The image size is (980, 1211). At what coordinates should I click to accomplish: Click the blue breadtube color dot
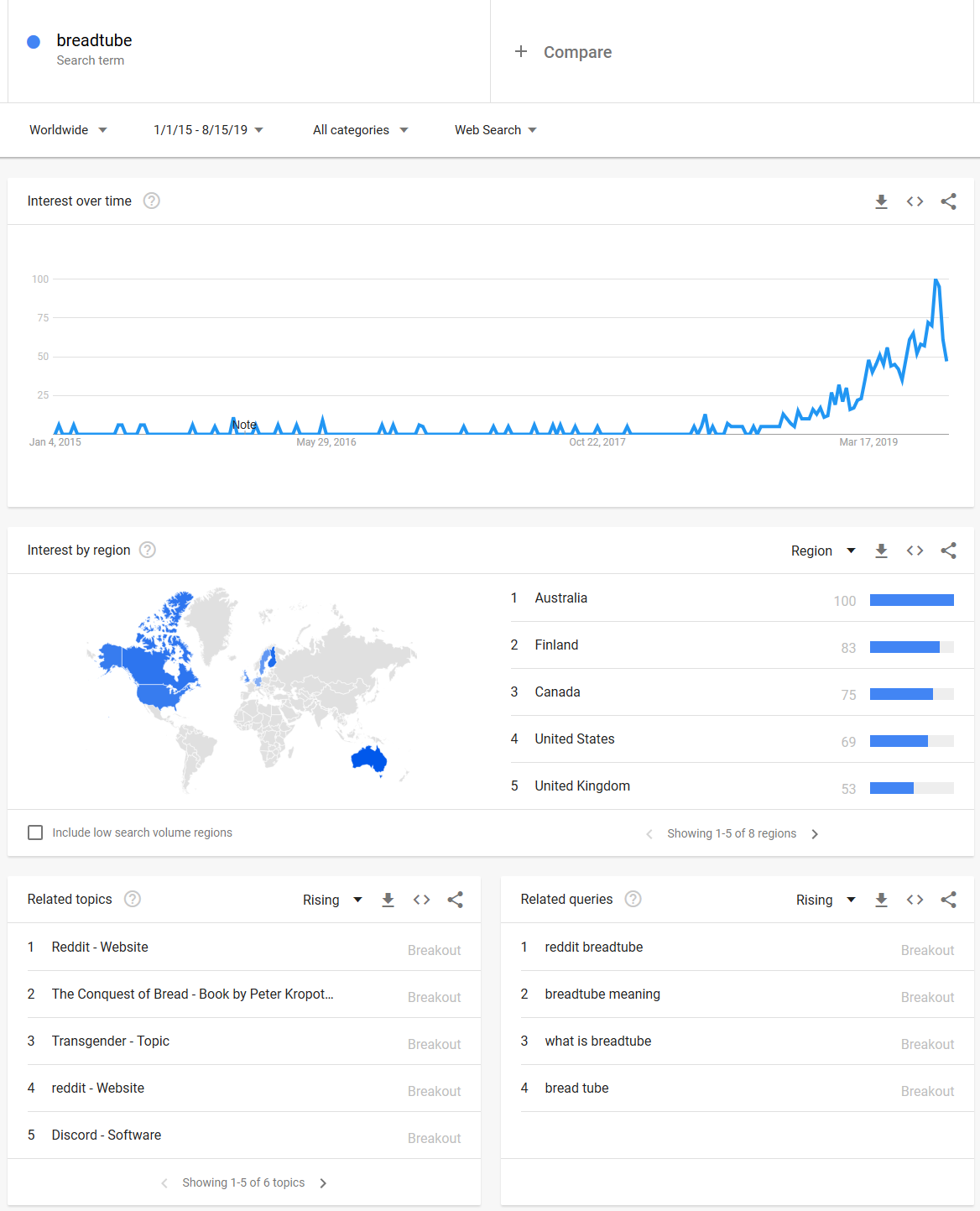(34, 41)
